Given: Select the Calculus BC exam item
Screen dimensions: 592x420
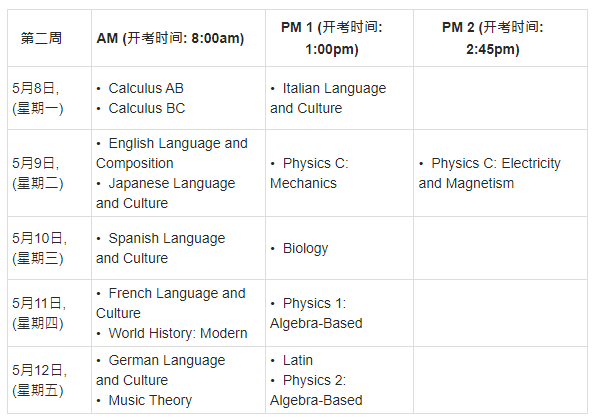Looking at the screenshot, I should click(147, 108).
